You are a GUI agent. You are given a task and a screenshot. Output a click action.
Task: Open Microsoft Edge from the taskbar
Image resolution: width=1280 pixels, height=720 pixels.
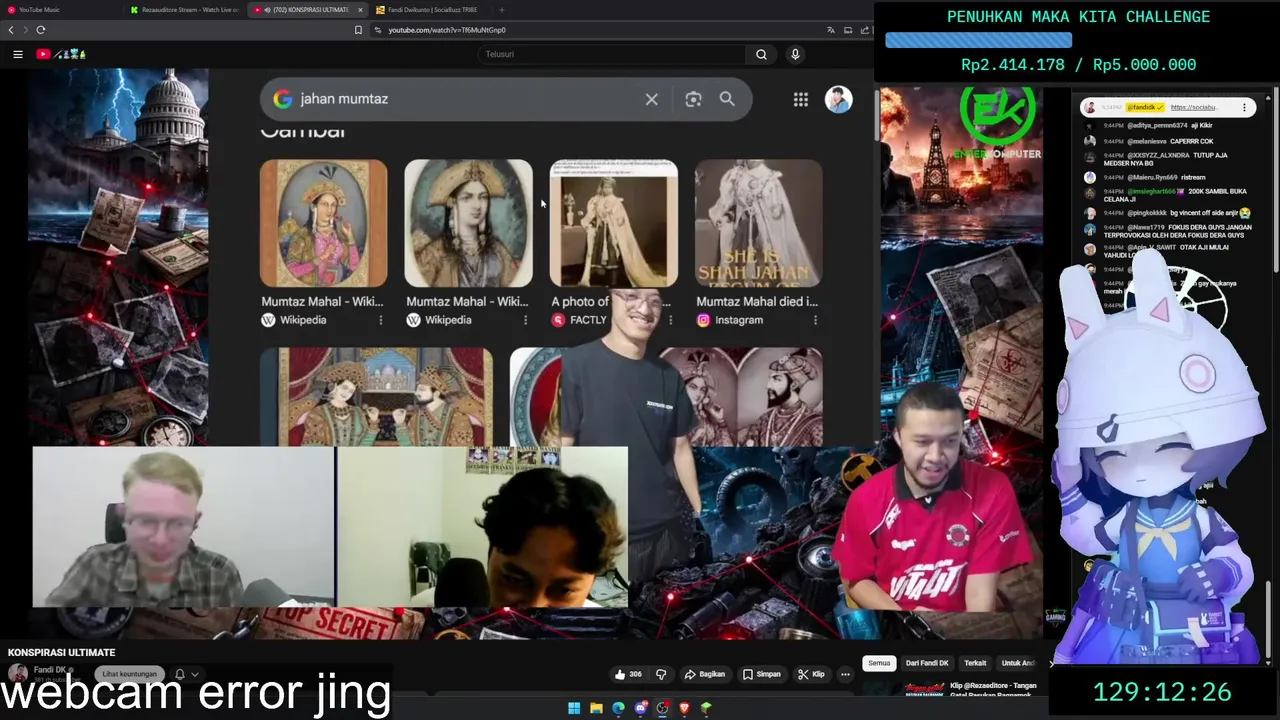[618, 708]
